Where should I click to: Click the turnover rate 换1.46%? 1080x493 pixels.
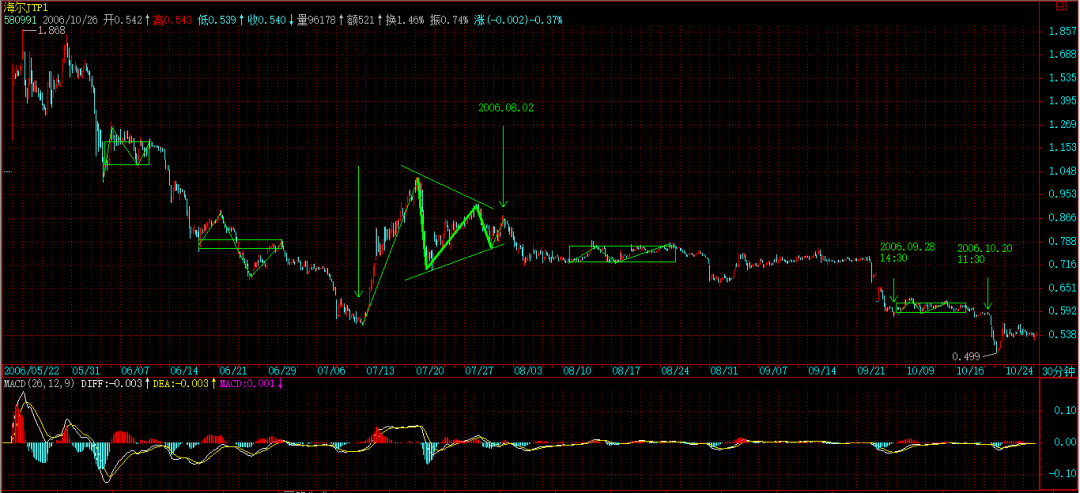pos(406,20)
